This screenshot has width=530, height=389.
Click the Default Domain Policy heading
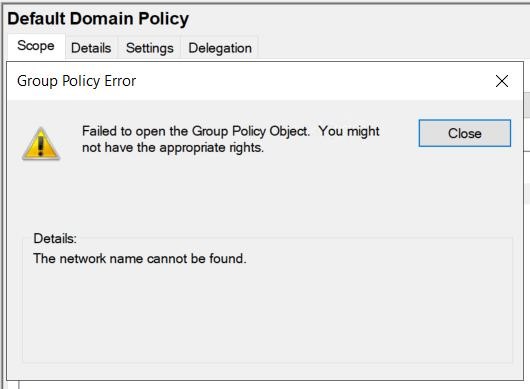[x=98, y=19]
